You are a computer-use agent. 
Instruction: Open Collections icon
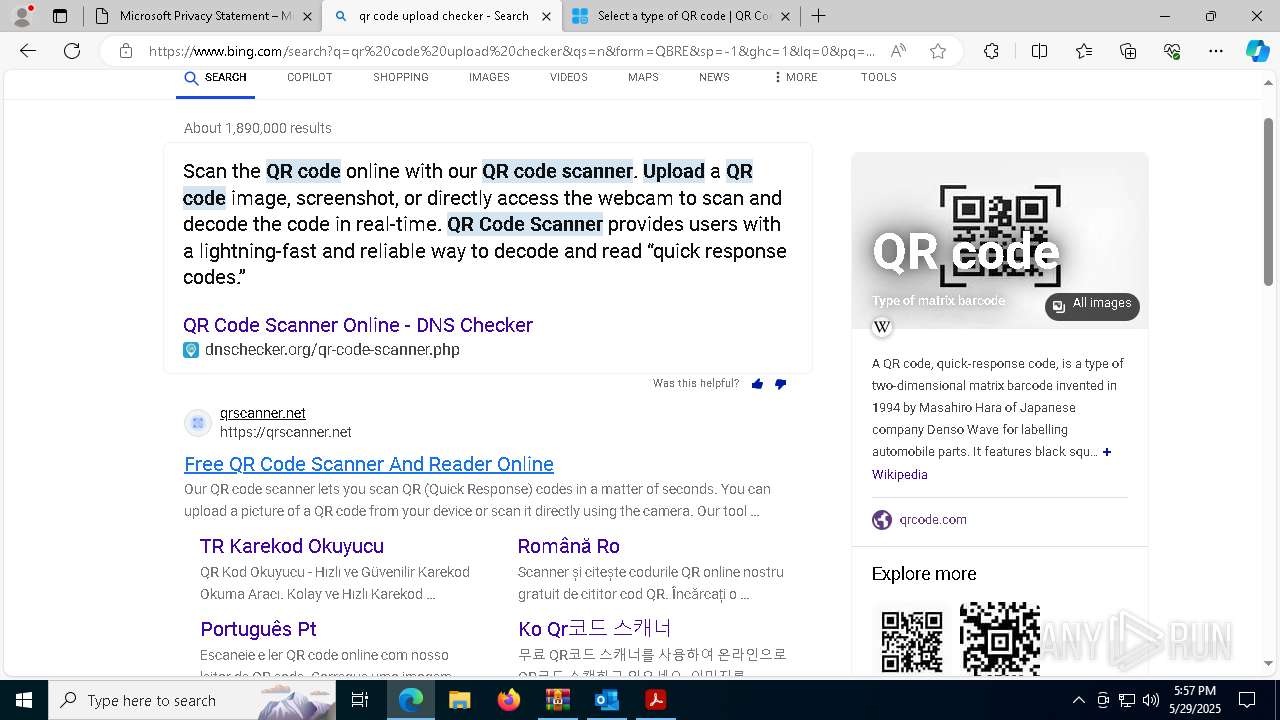(1128, 51)
